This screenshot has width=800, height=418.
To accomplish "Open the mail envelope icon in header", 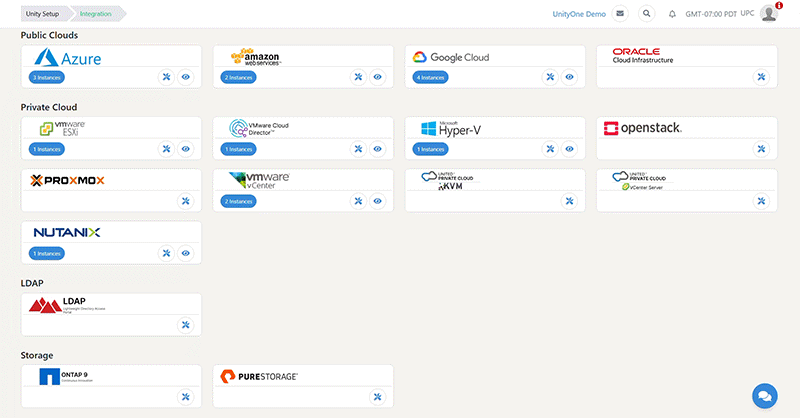I will click(x=620, y=14).
